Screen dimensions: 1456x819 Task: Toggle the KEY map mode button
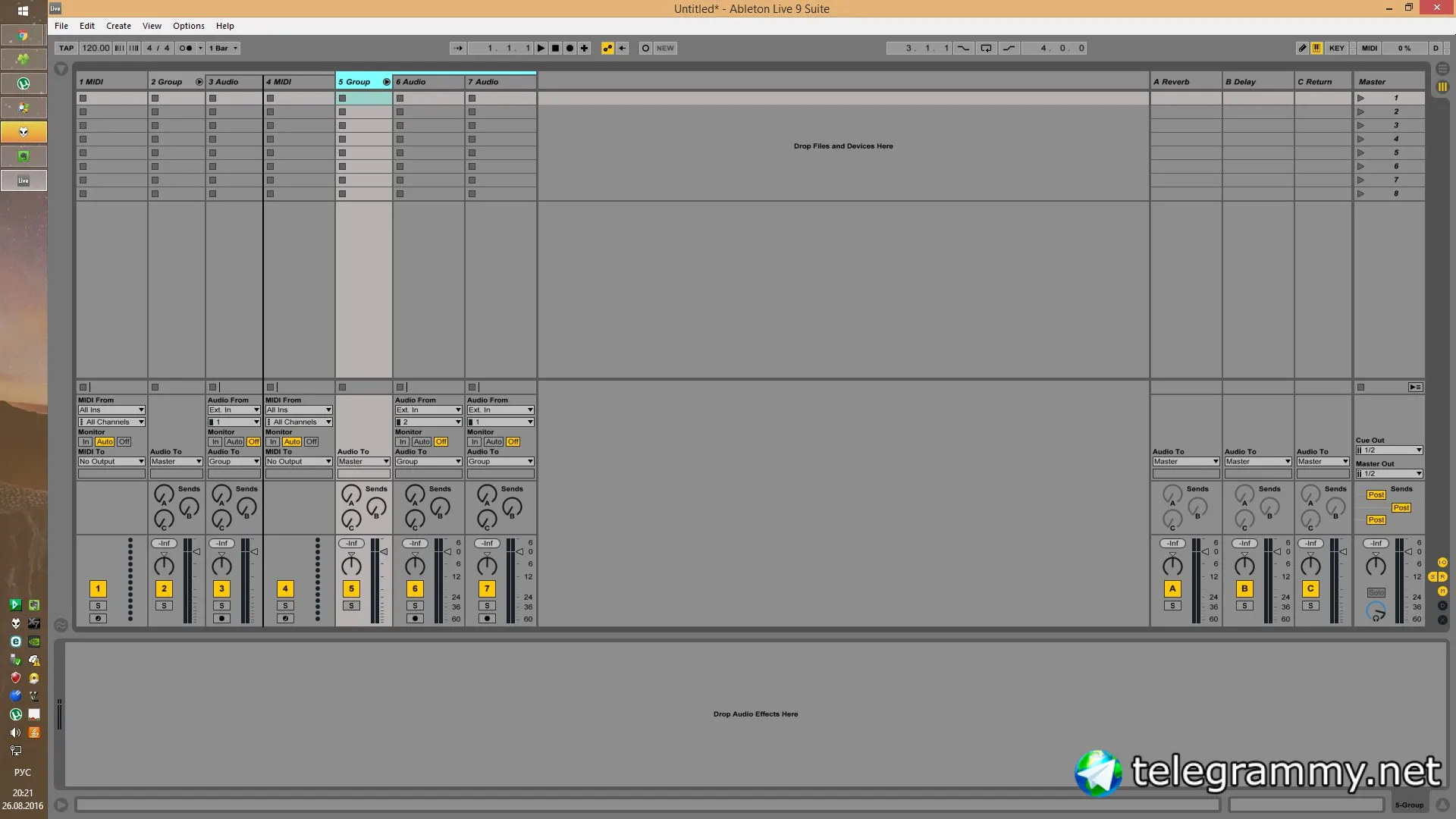pyautogui.click(x=1336, y=48)
